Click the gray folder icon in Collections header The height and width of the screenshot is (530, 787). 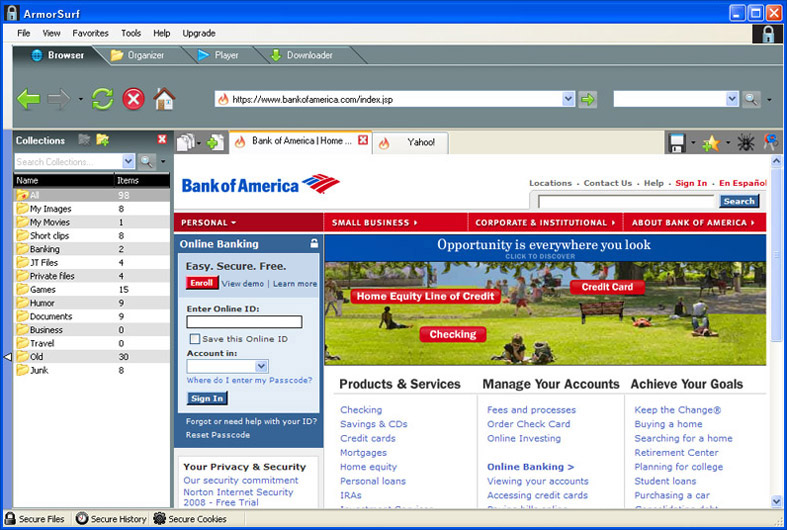[84, 140]
